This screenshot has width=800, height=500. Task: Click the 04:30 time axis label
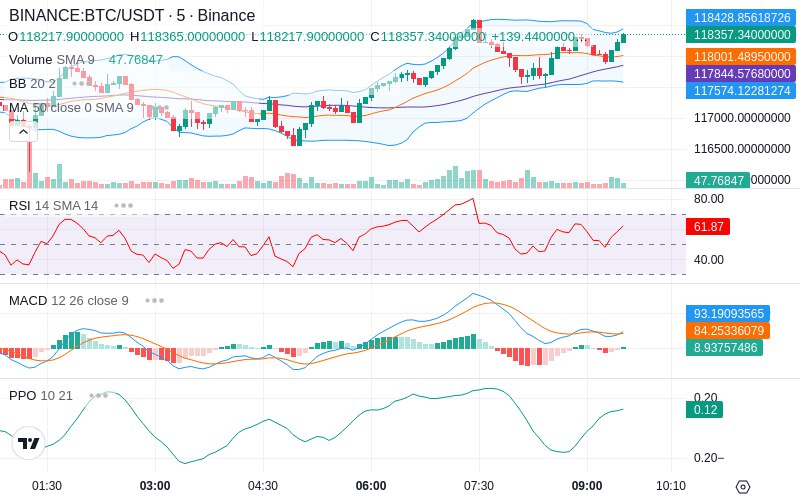point(263,486)
